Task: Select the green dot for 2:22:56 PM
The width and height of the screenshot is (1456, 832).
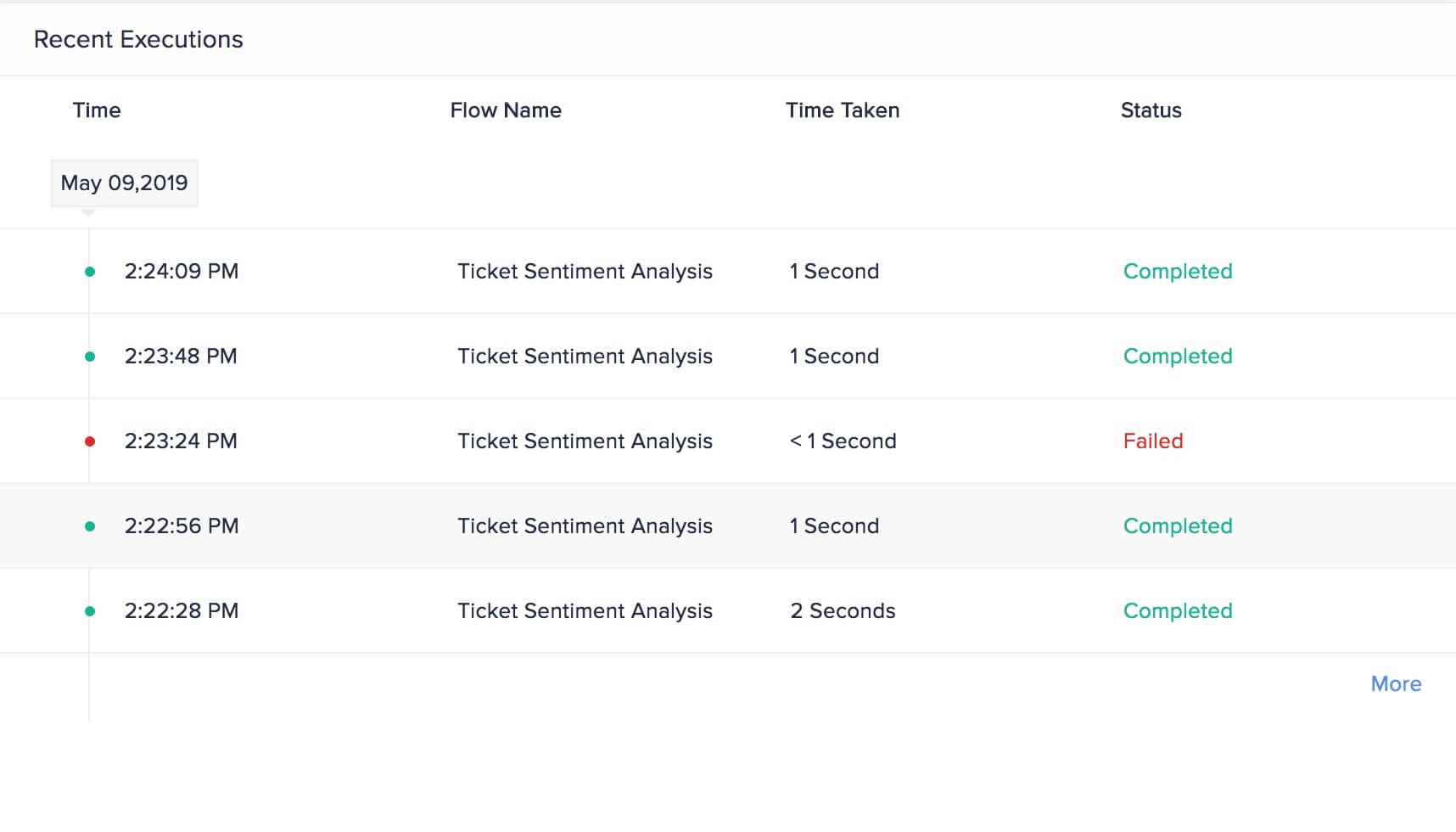Action: tap(90, 526)
